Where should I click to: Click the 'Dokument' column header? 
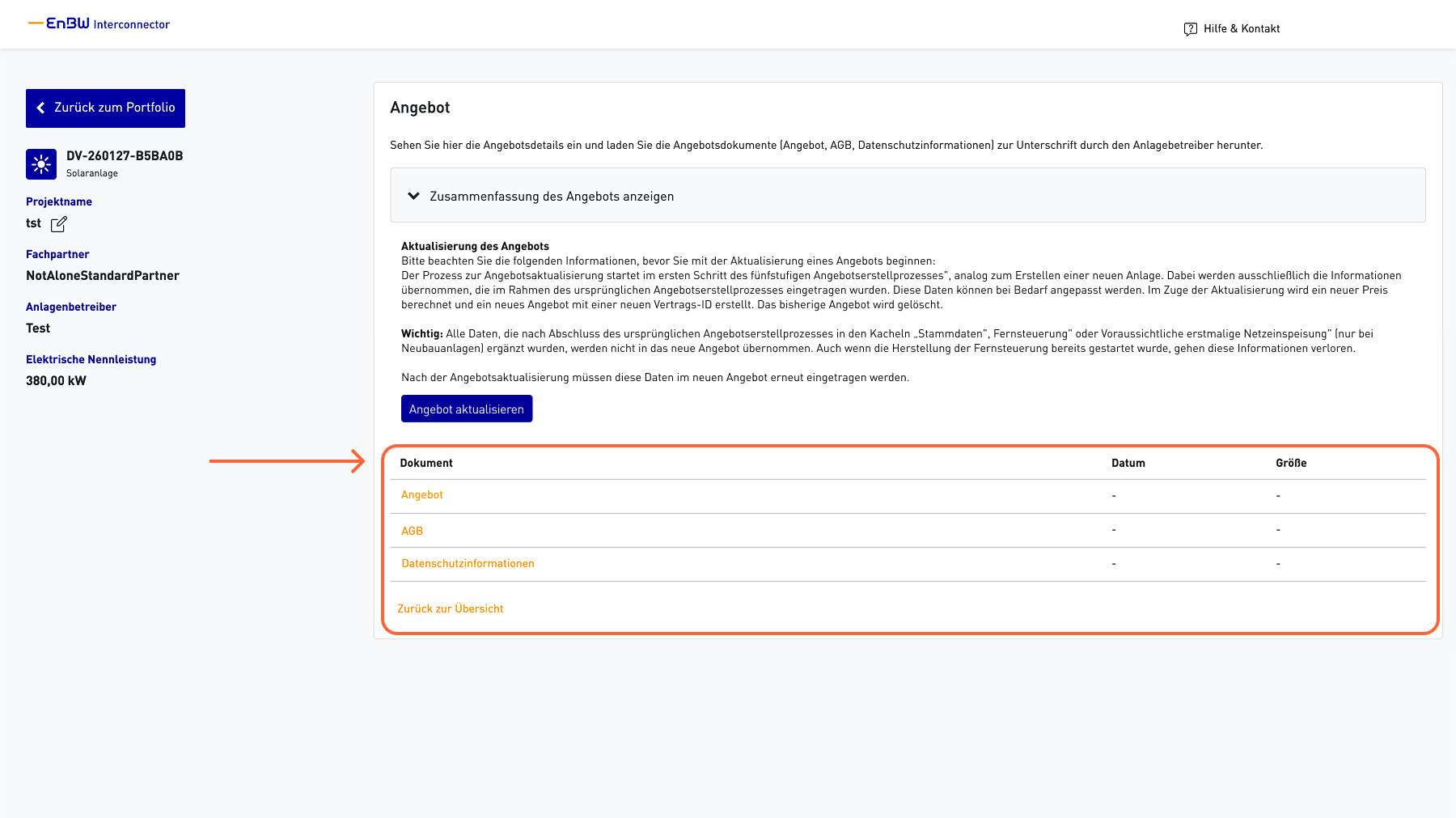click(x=426, y=463)
